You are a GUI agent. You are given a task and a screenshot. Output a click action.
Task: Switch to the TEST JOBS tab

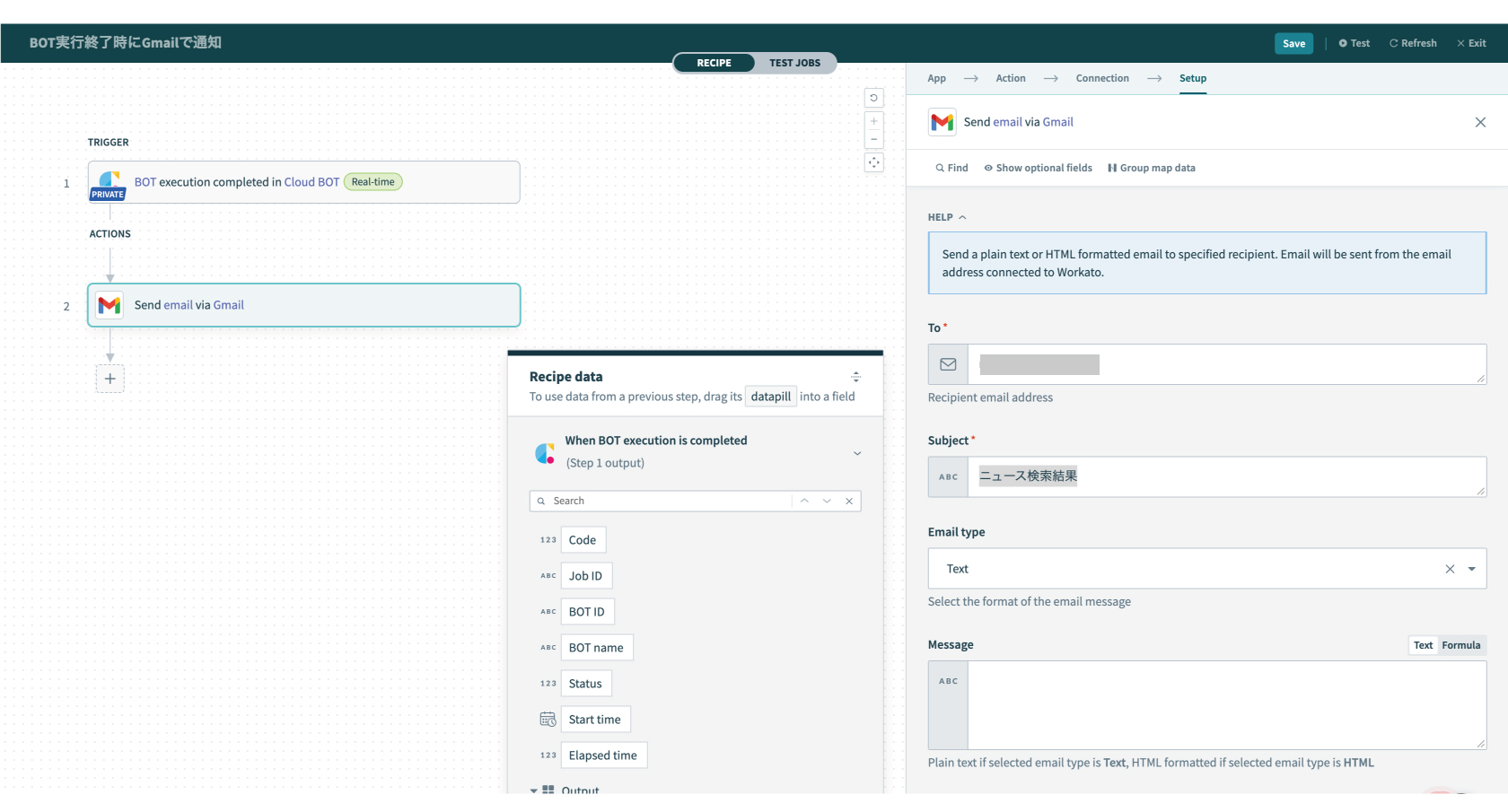794,63
